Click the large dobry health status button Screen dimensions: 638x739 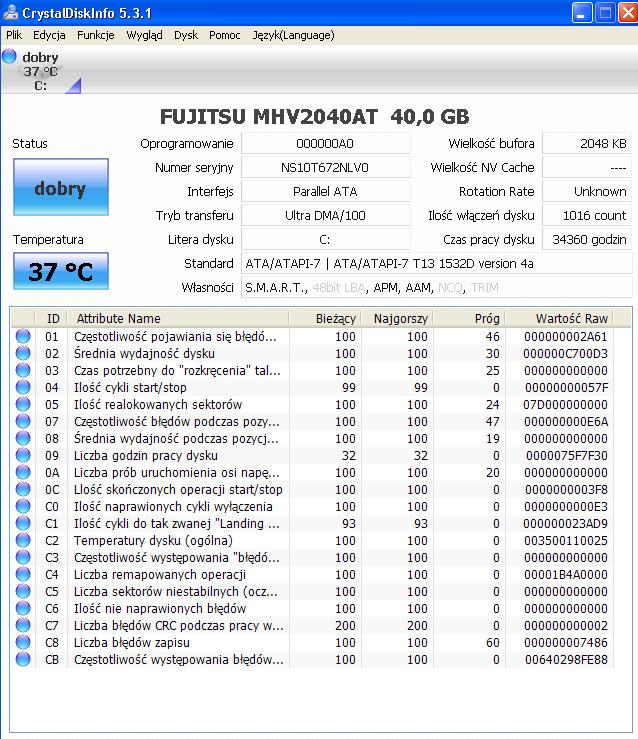pos(61,187)
